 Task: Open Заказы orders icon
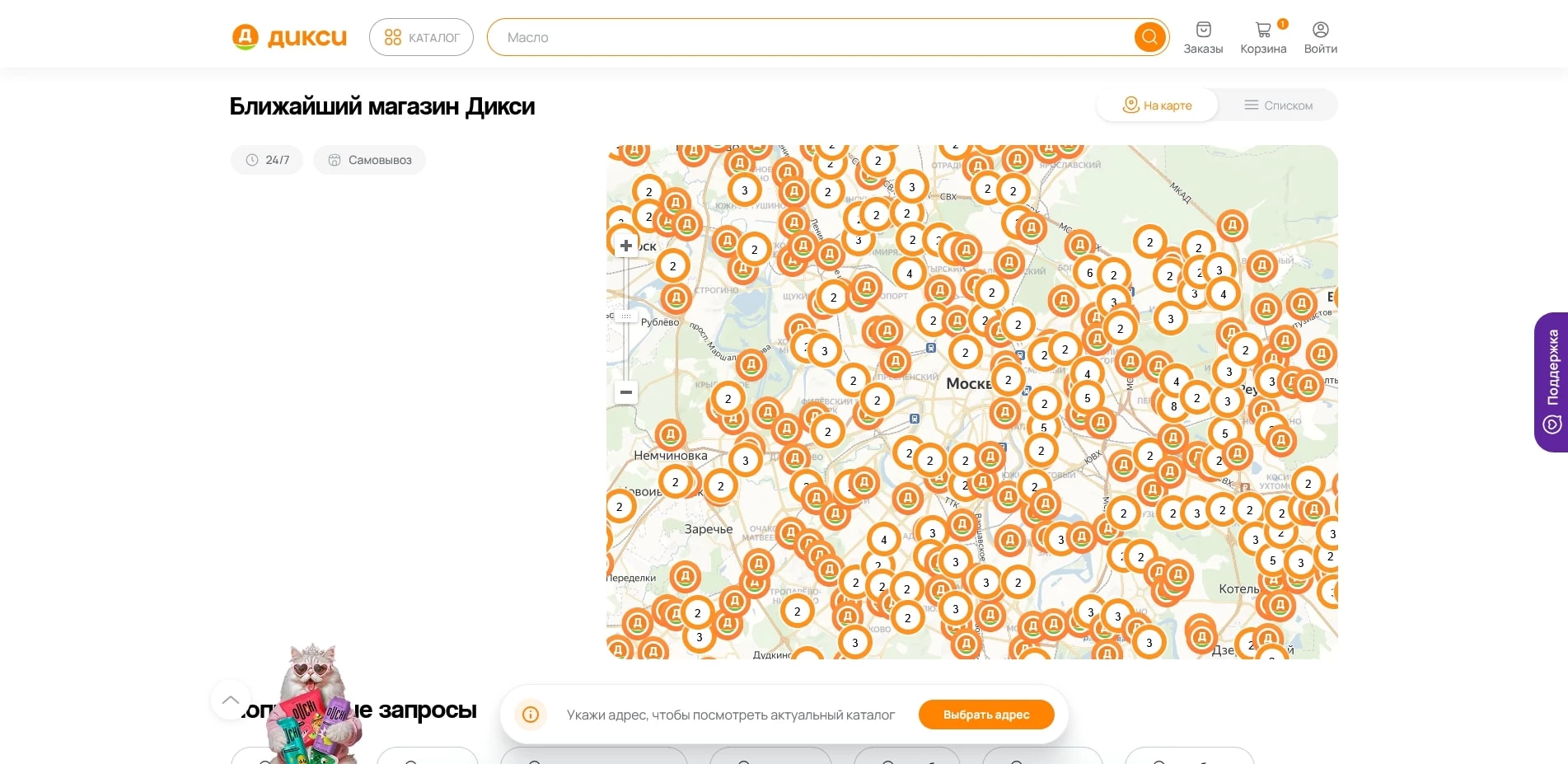coord(1203,38)
